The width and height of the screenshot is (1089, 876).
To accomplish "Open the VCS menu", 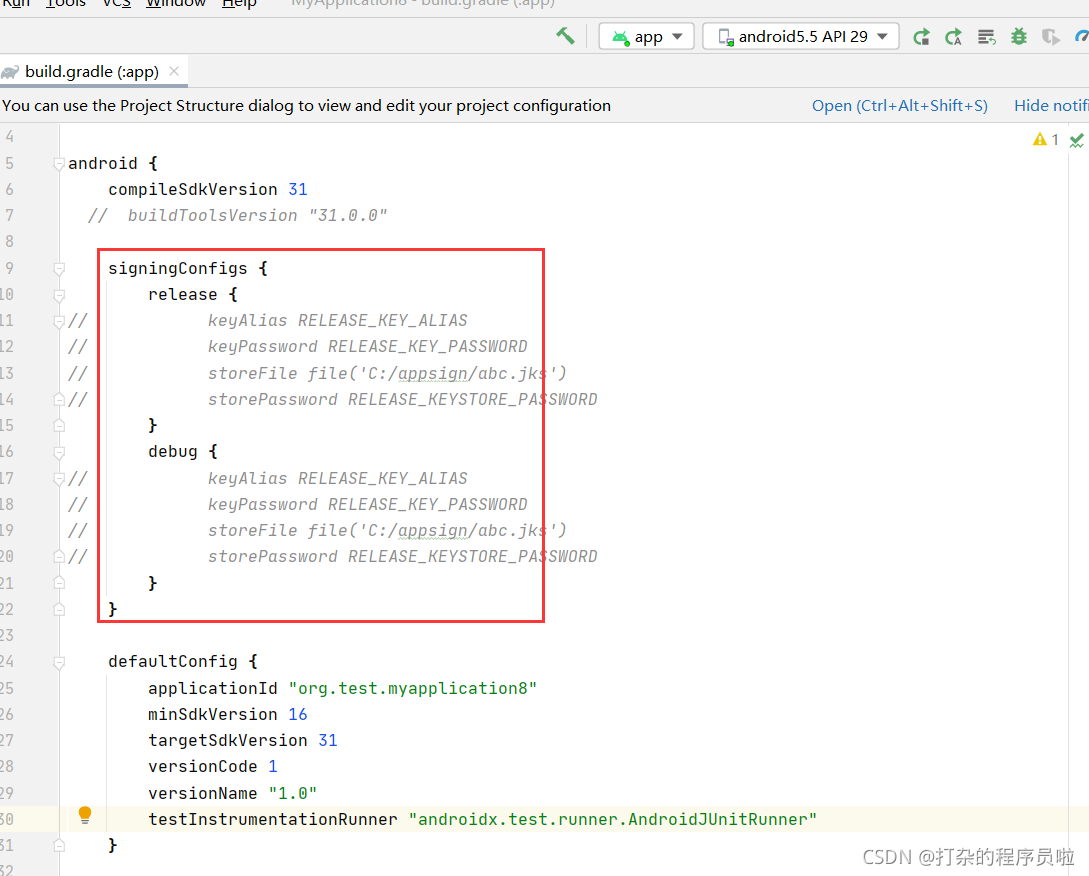I will click(x=117, y=3).
